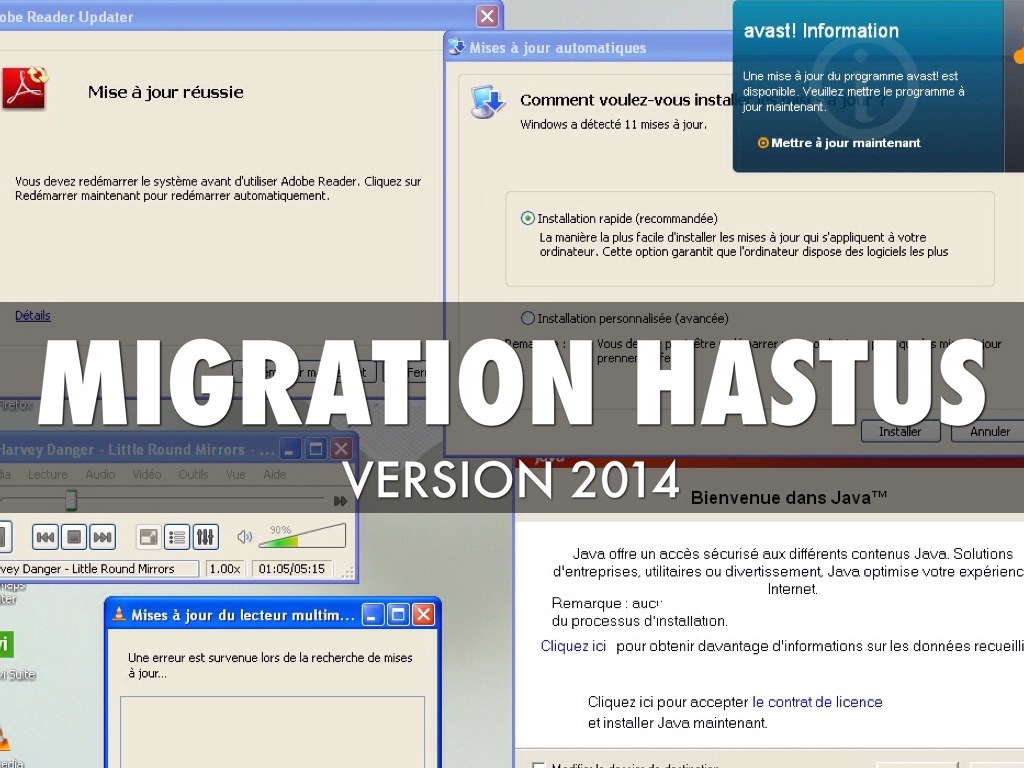Click the Annuler button

tap(990, 432)
